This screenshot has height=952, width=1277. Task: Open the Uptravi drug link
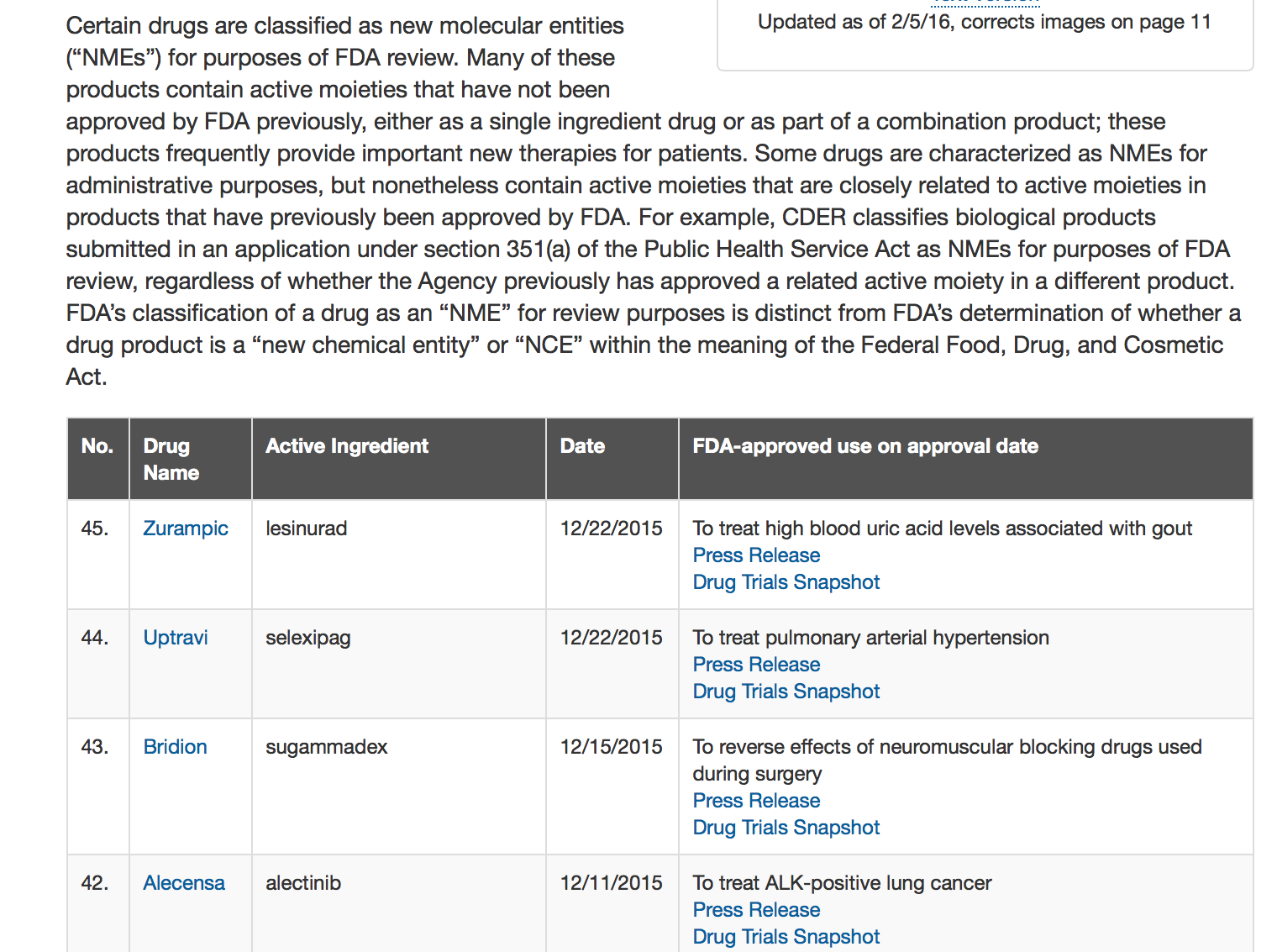point(175,638)
